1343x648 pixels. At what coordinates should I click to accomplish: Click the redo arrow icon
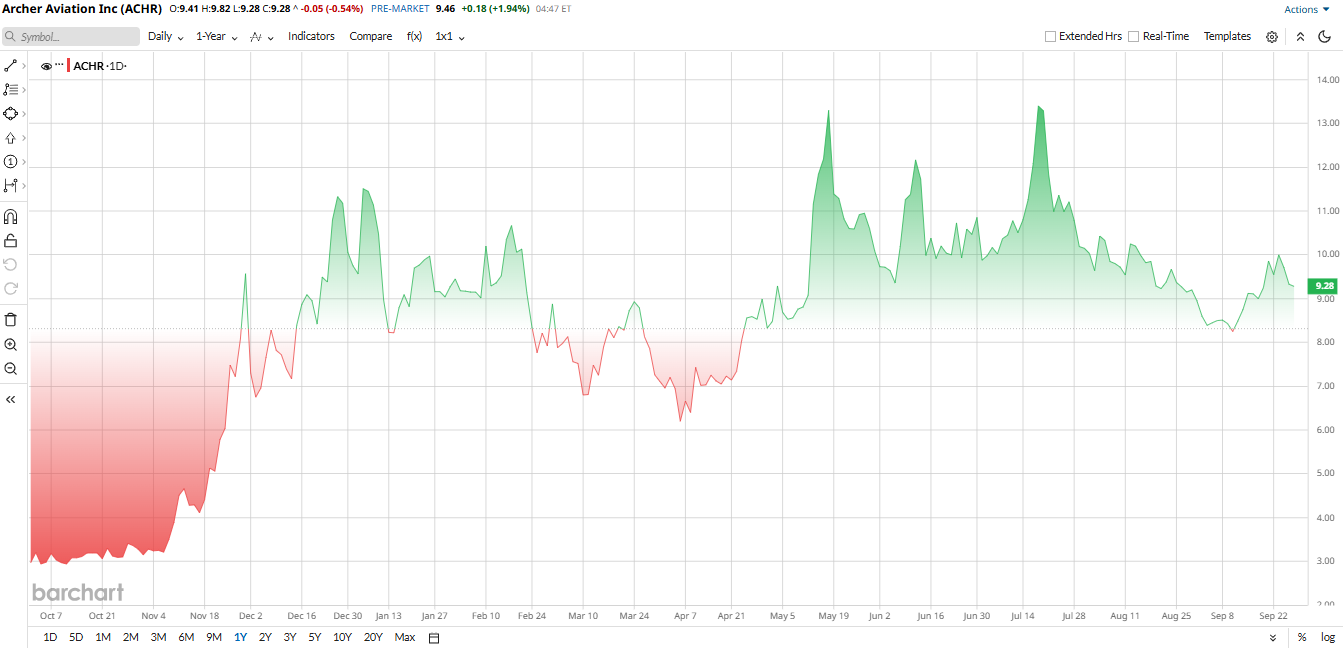click(x=11, y=288)
